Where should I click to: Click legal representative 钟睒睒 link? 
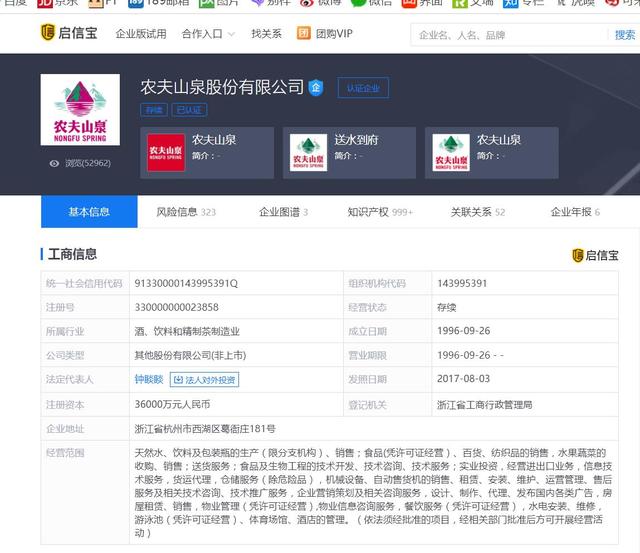click(x=149, y=380)
